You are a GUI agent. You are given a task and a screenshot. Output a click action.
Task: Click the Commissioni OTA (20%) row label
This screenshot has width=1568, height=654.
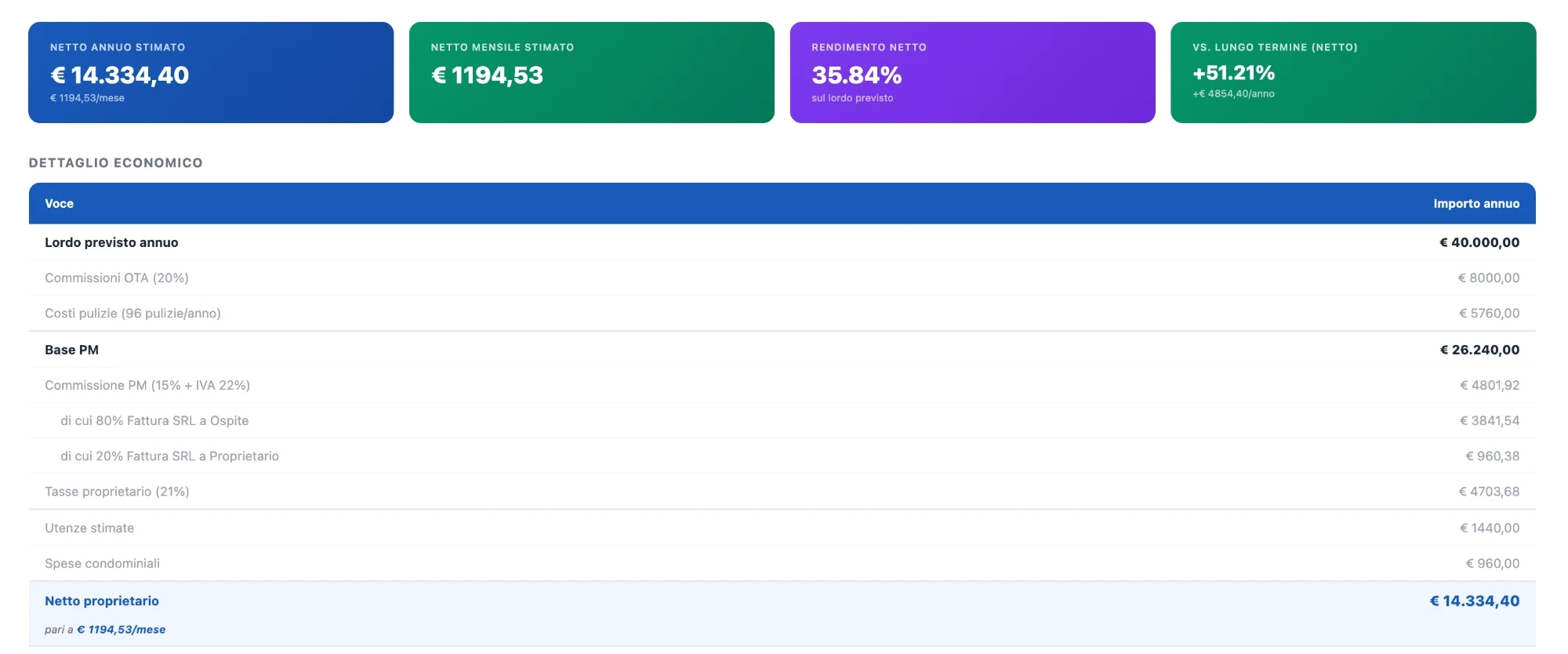pos(117,278)
